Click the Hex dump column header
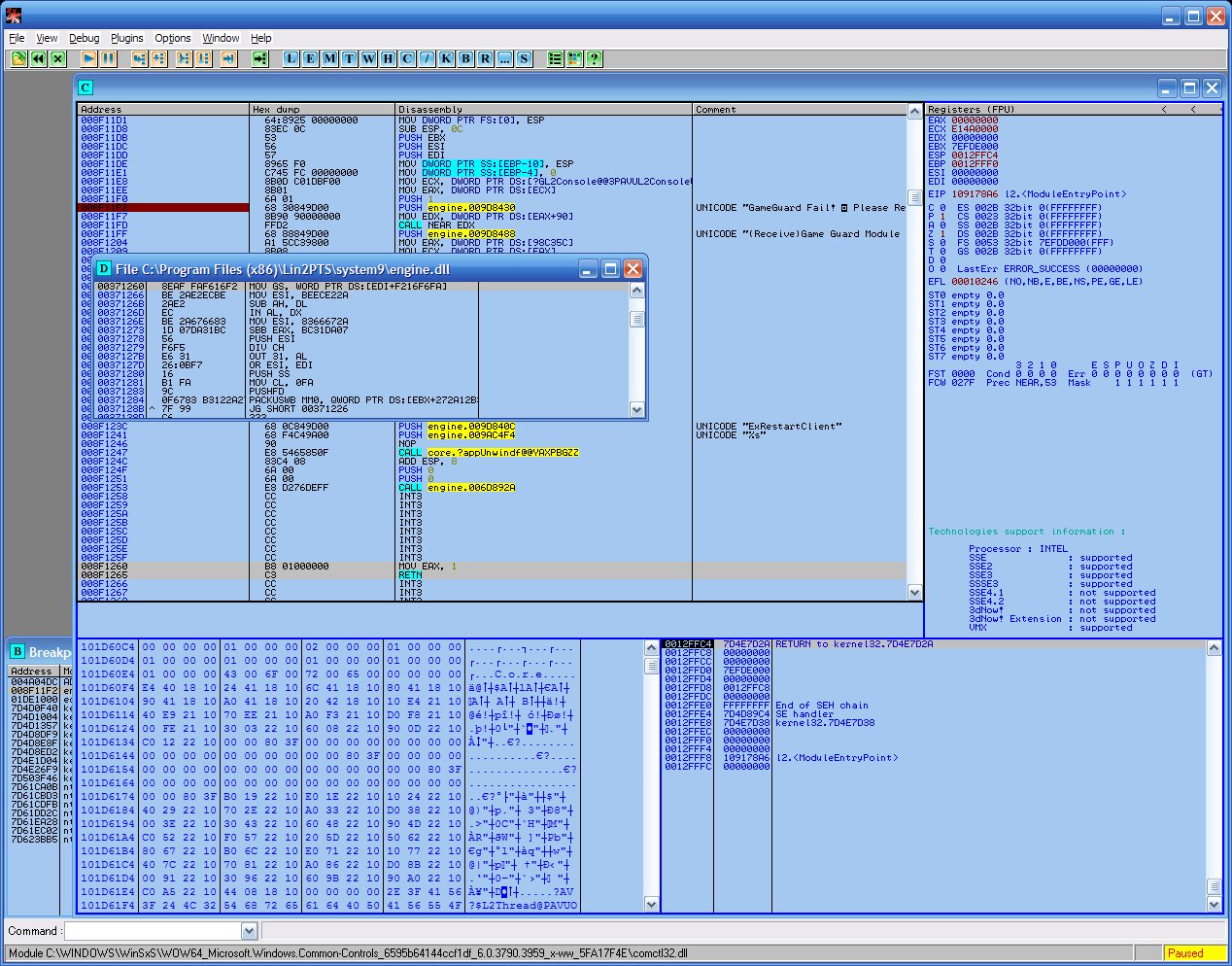Image resolution: width=1232 pixels, height=966 pixels. 321,109
